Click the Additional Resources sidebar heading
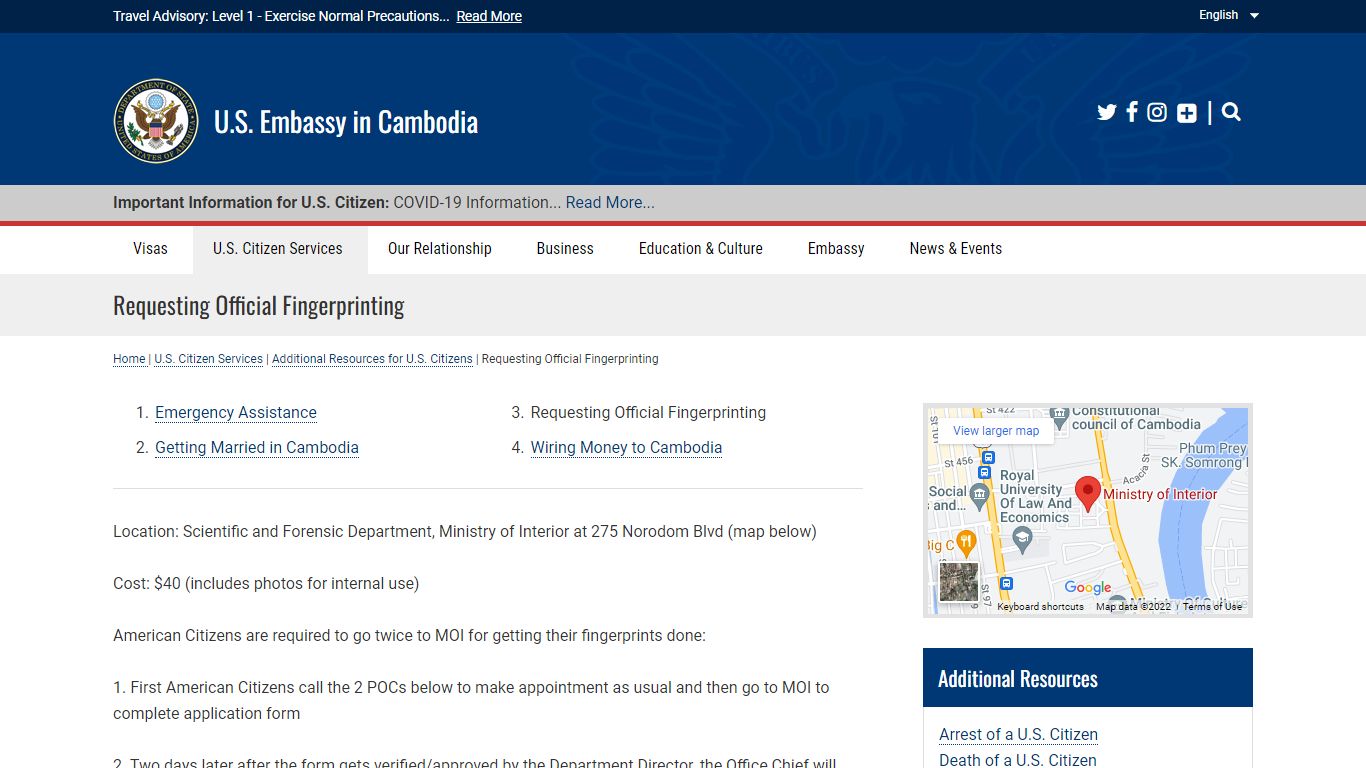Viewport: 1366px width, 768px height. point(1018,679)
